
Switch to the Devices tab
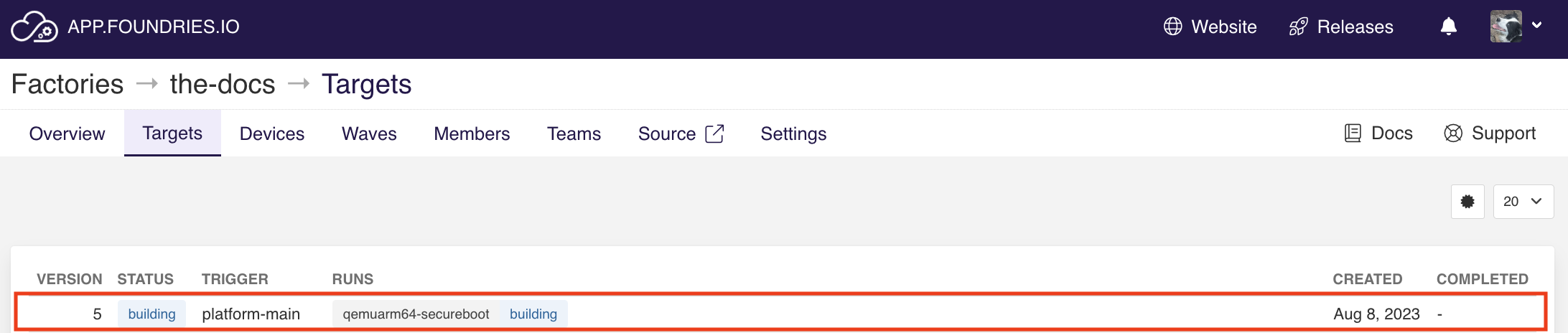[x=272, y=133]
